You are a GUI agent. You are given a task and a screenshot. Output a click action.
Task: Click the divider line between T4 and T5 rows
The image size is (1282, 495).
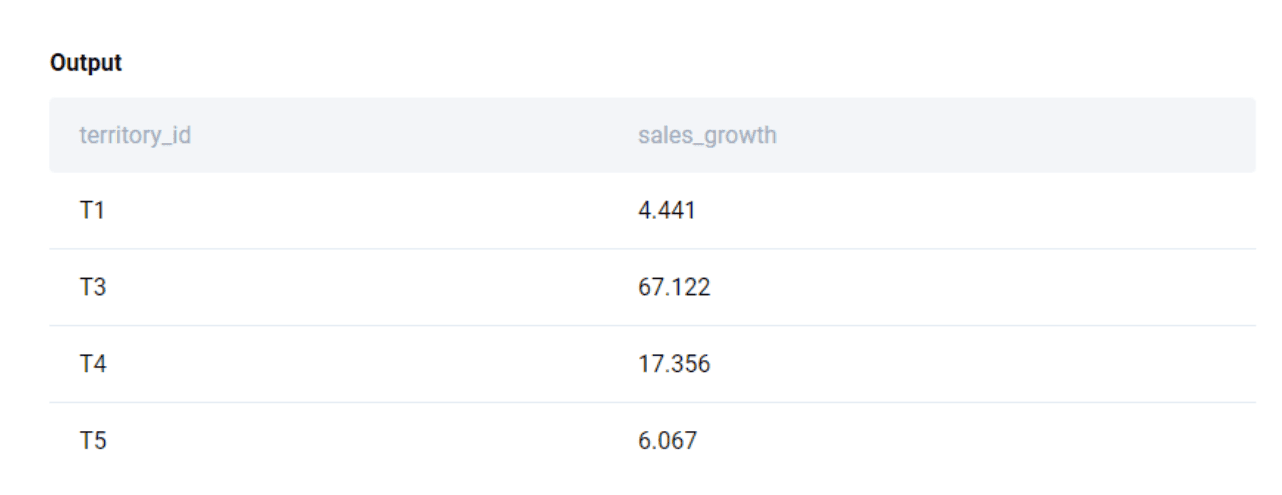tap(652, 402)
